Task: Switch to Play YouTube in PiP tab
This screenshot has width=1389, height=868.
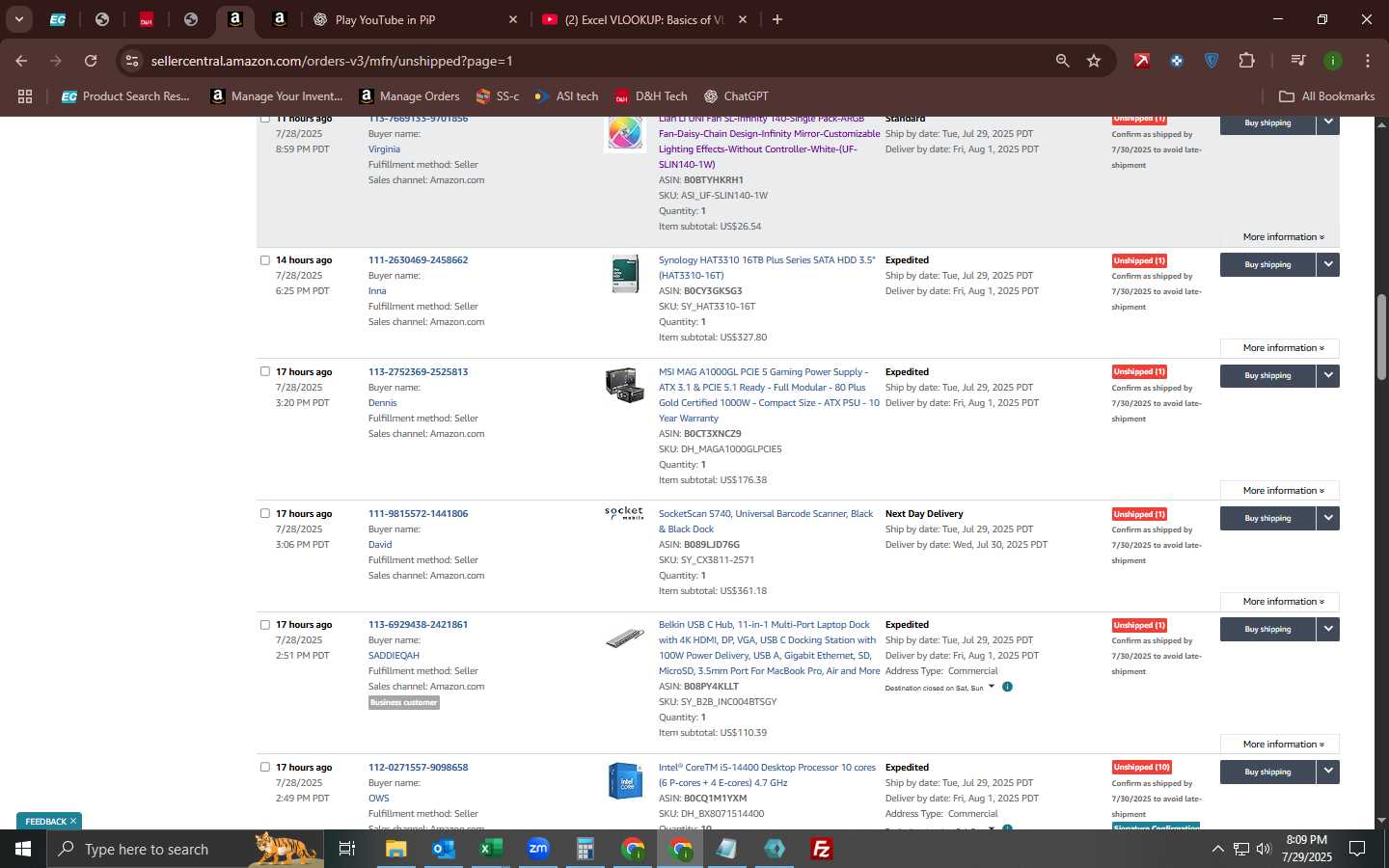Action: (415, 19)
